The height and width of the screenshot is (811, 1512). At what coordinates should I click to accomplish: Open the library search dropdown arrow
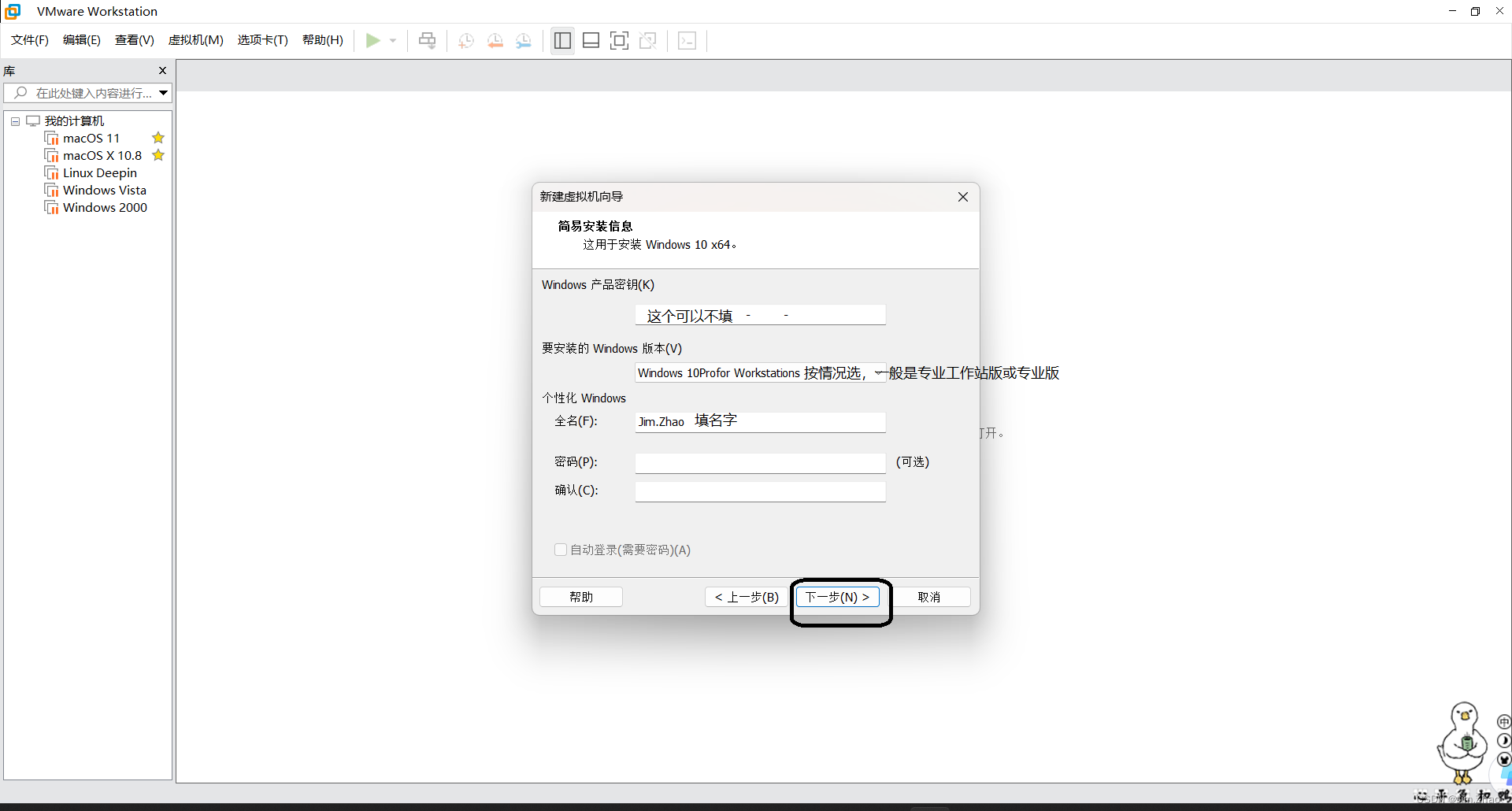(x=163, y=93)
